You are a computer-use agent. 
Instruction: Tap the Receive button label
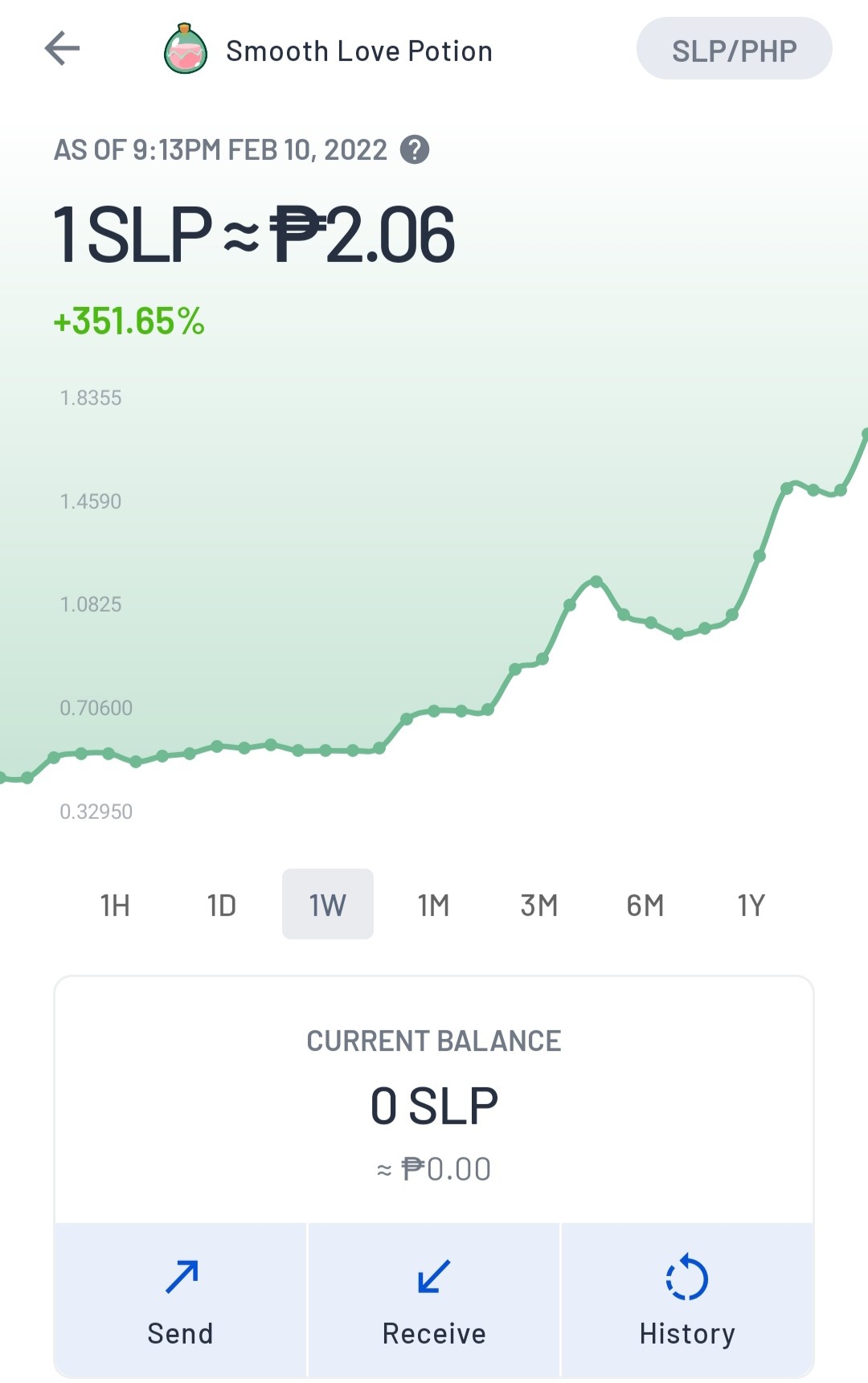(x=434, y=1333)
